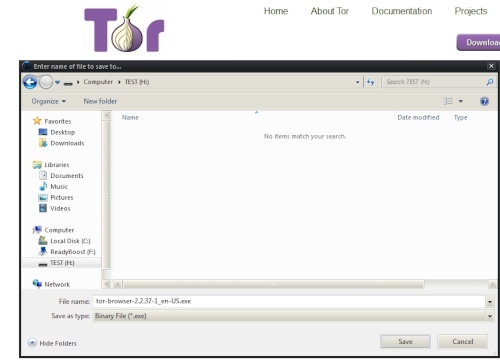The image size is (500, 360).
Task: Click the horizontal scrollbar left arrow
Action: click(x=117, y=285)
